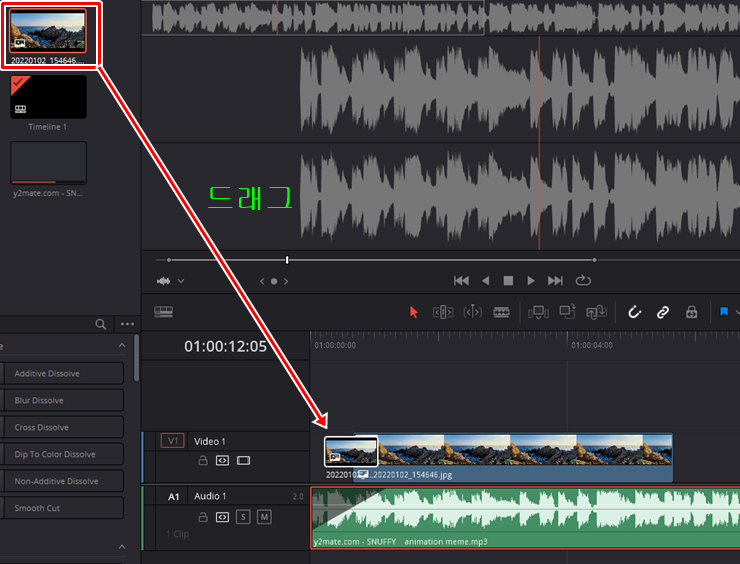Click the timecode 01:00:12:05 field
The height and width of the screenshot is (564, 740).
click(x=226, y=346)
